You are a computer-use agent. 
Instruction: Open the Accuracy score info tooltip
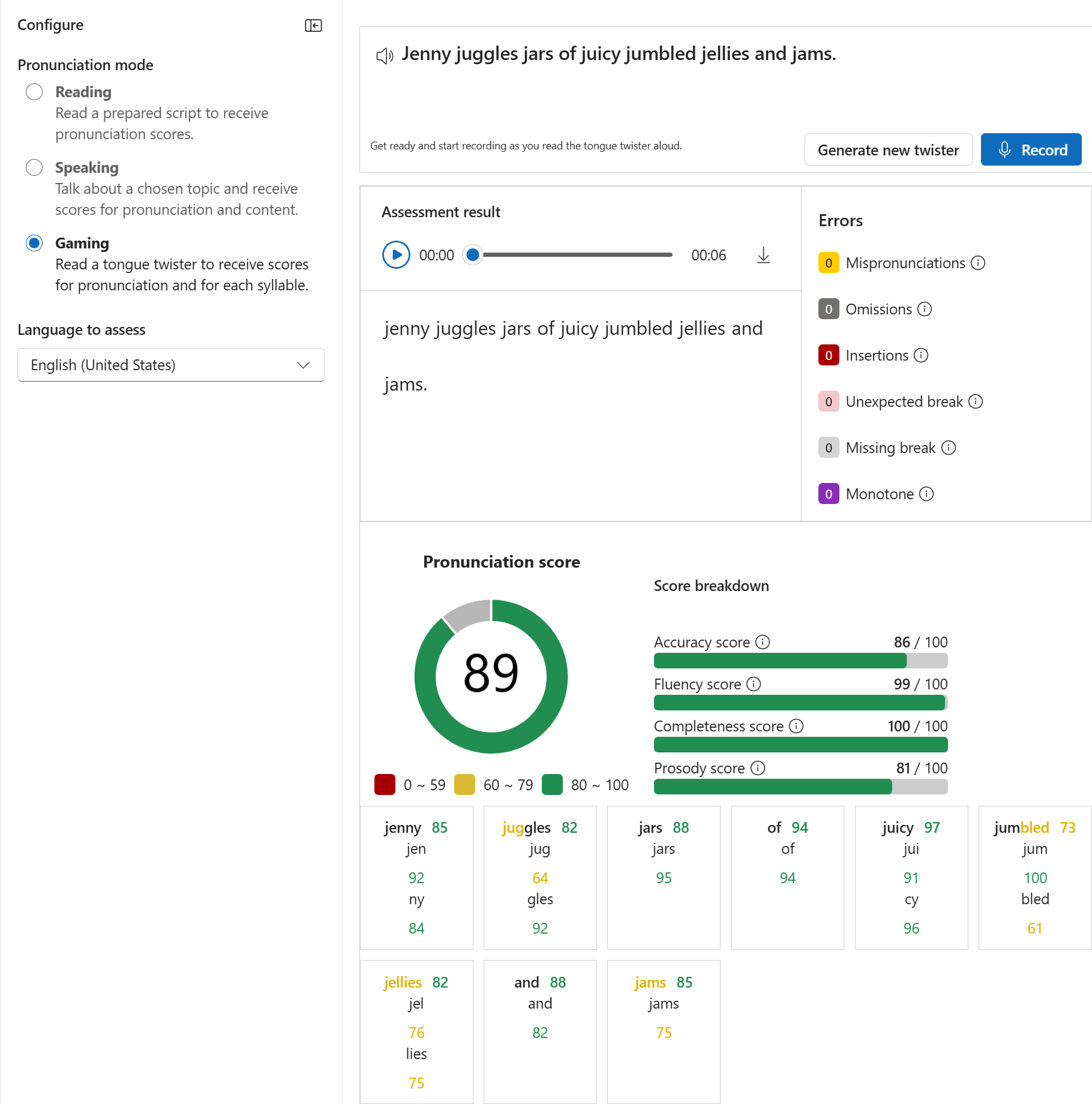[x=763, y=642]
